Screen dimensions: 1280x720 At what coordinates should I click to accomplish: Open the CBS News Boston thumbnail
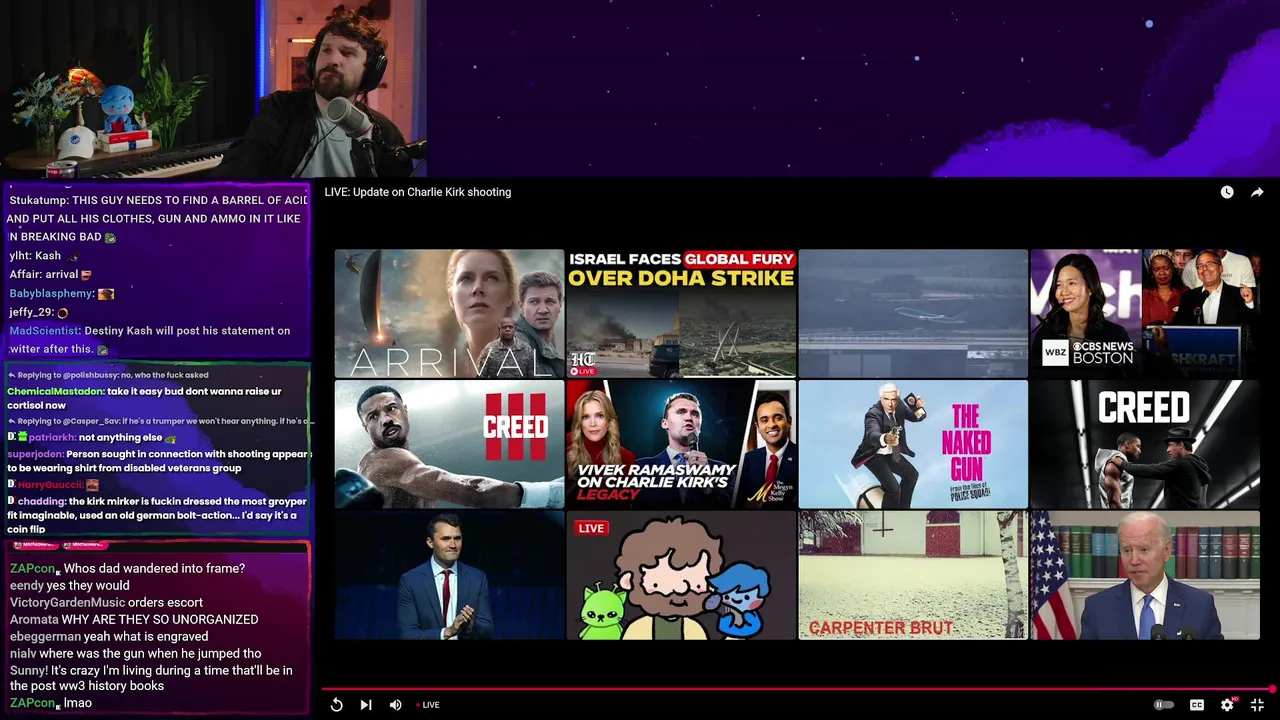click(x=1145, y=313)
